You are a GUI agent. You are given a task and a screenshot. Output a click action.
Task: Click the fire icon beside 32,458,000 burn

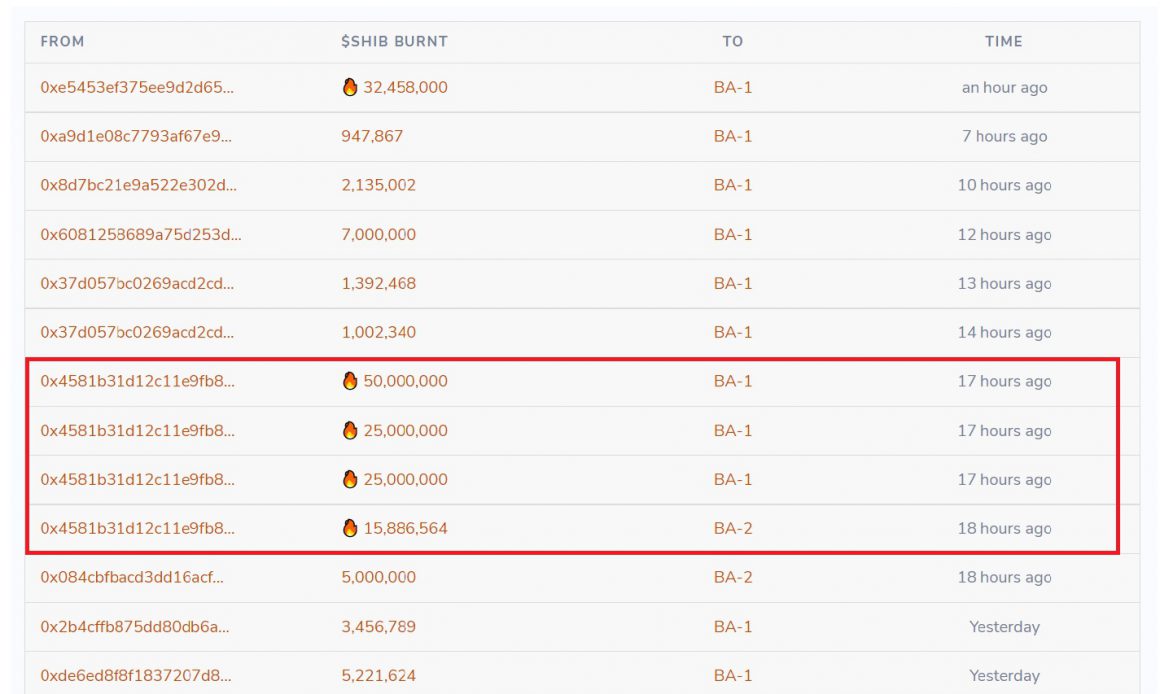point(349,87)
